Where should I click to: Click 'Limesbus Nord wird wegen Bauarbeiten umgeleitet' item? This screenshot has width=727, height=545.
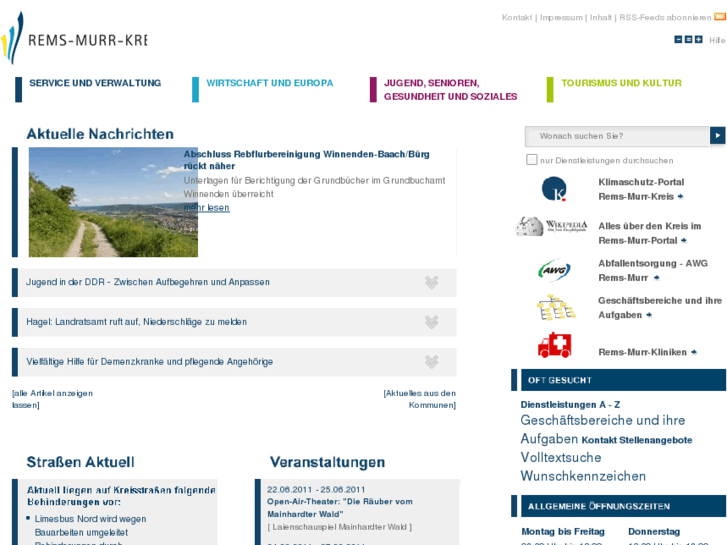[90, 526]
